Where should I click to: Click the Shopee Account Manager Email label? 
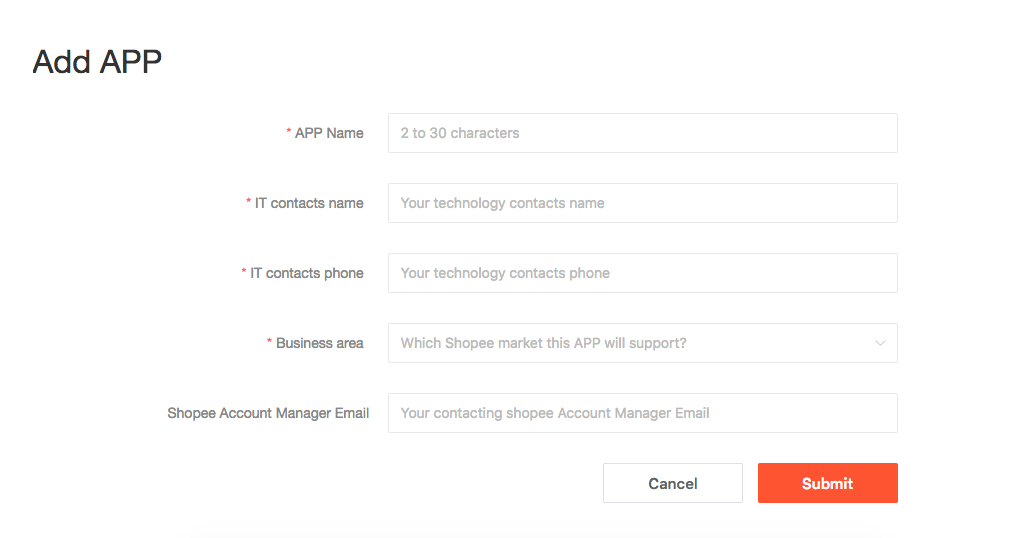[x=268, y=413]
